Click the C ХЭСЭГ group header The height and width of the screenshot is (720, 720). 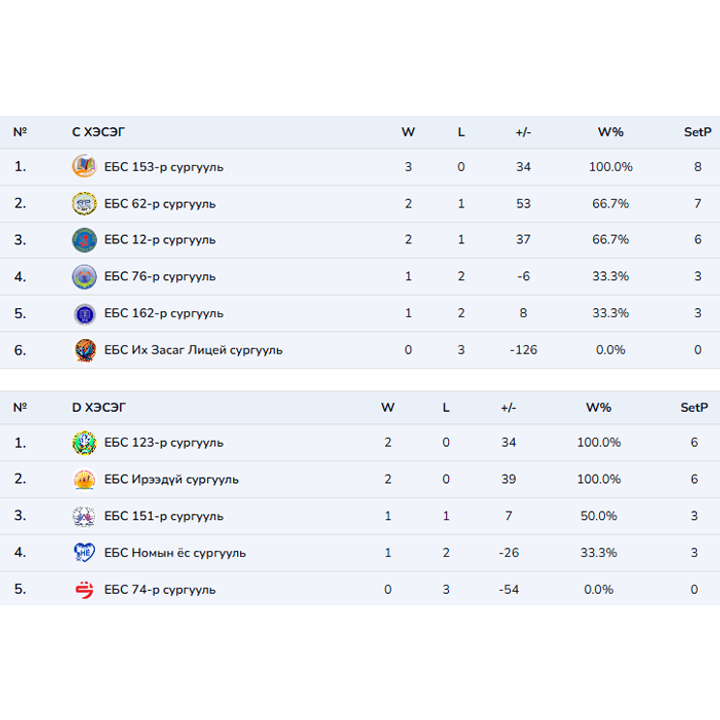(x=99, y=132)
